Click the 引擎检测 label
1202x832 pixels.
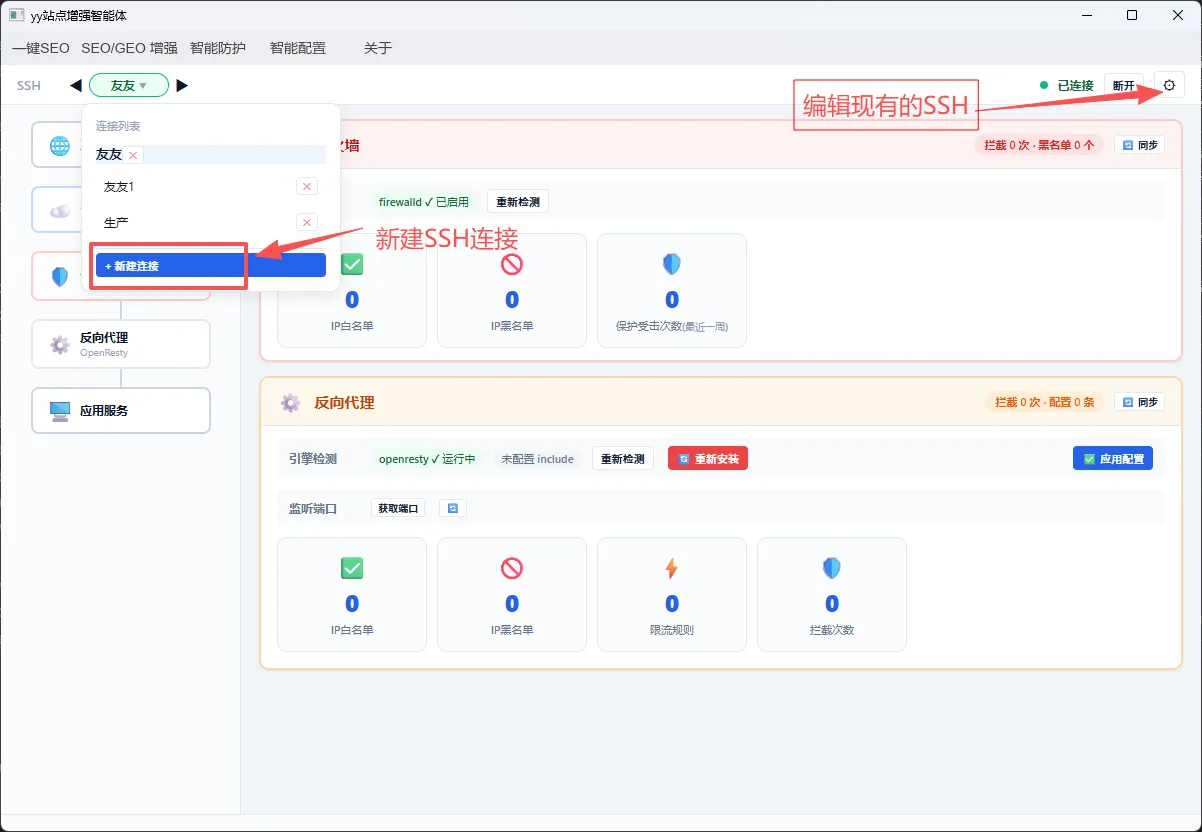313,459
